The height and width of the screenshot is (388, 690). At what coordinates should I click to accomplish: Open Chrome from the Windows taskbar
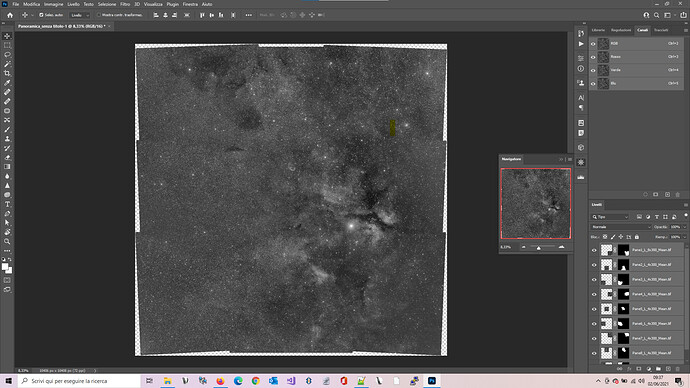(255, 381)
